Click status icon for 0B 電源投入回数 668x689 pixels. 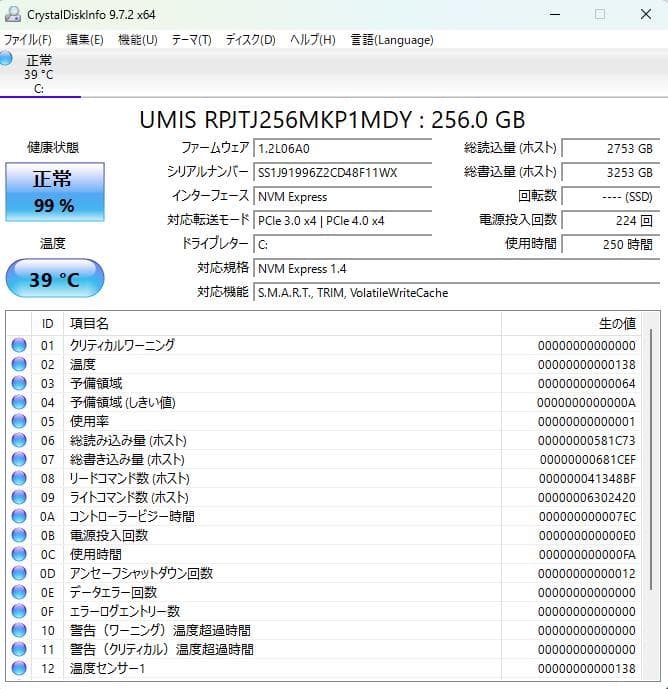pos(19,535)
